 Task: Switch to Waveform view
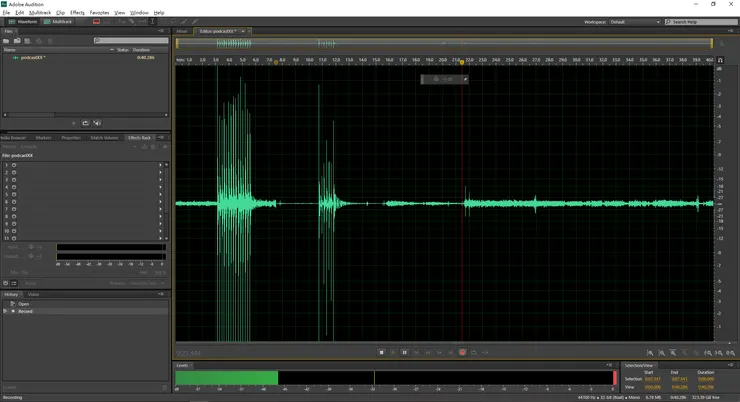[x=23, y=21]
